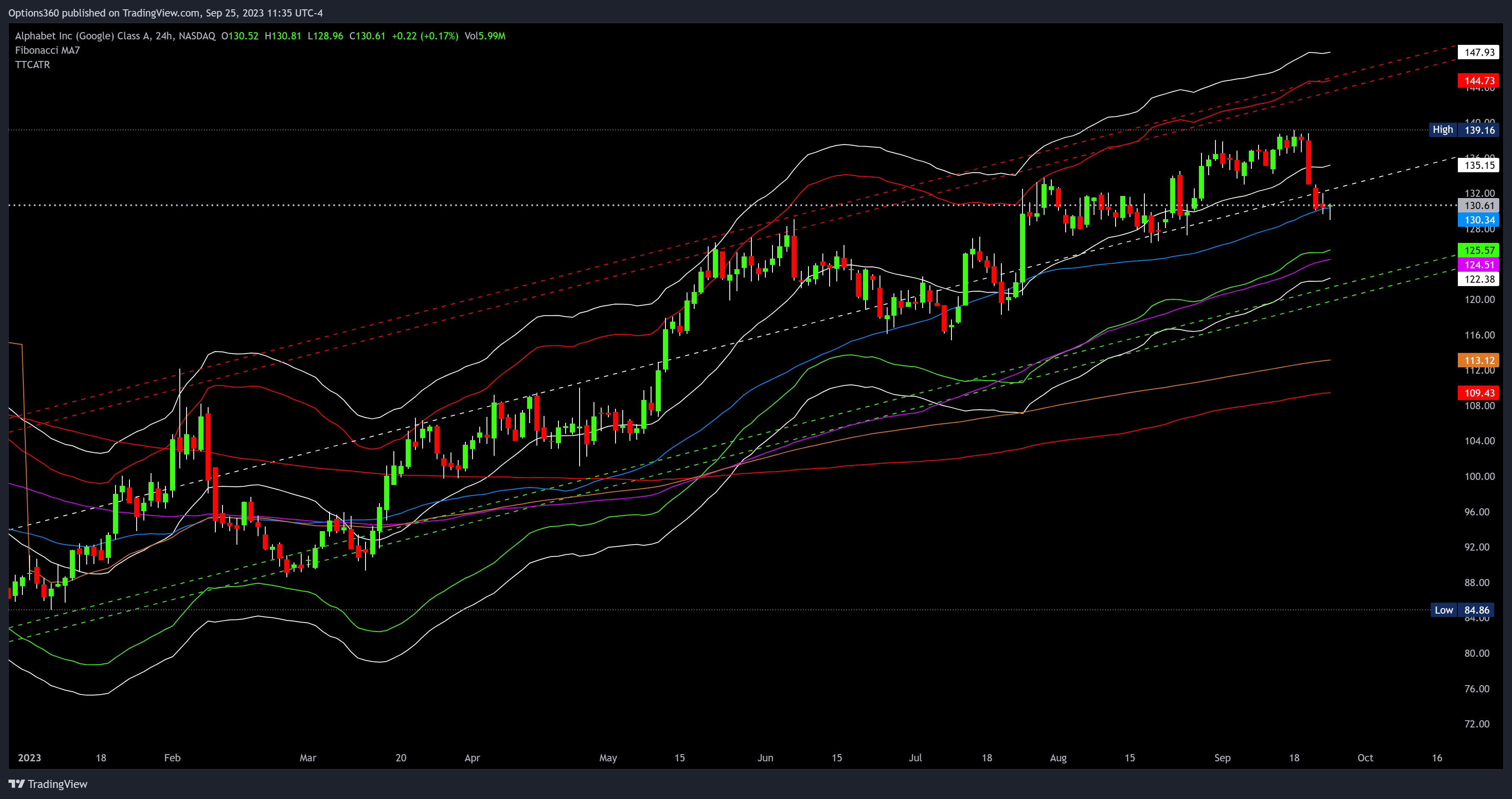The image size is (1512, 799).
Task: Click the TradingView logo at bottom left
Action: coord(47,784)
